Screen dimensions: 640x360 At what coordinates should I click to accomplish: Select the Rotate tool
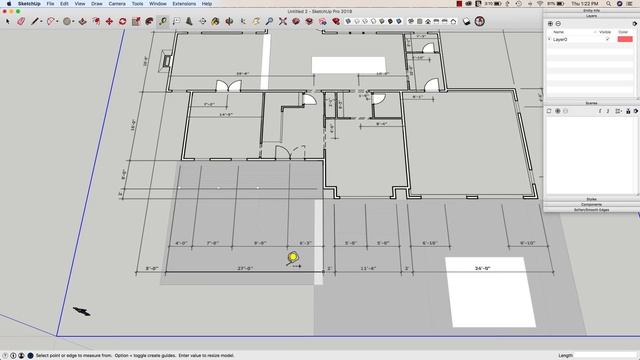tap(122, 21)
